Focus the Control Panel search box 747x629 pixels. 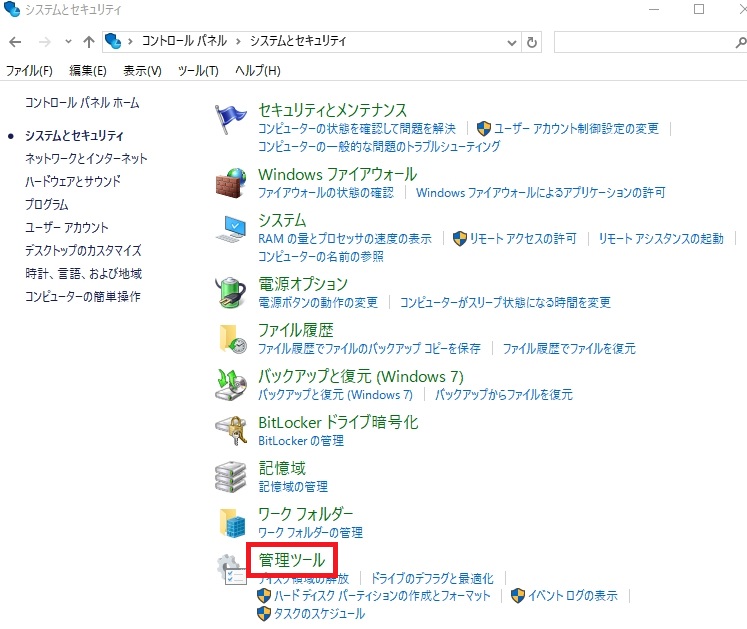(x=646, y=42)
